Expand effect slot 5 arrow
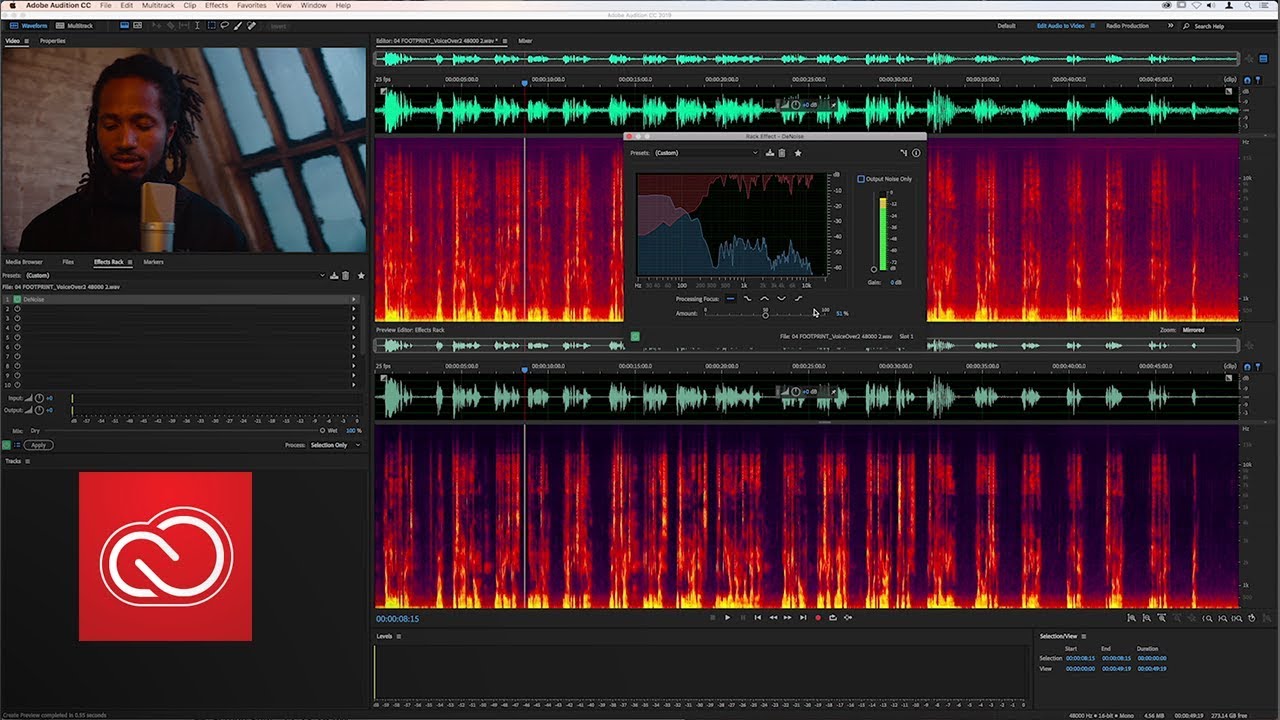The width and height of the screenshot is (1280, 720). coord(353,337)
